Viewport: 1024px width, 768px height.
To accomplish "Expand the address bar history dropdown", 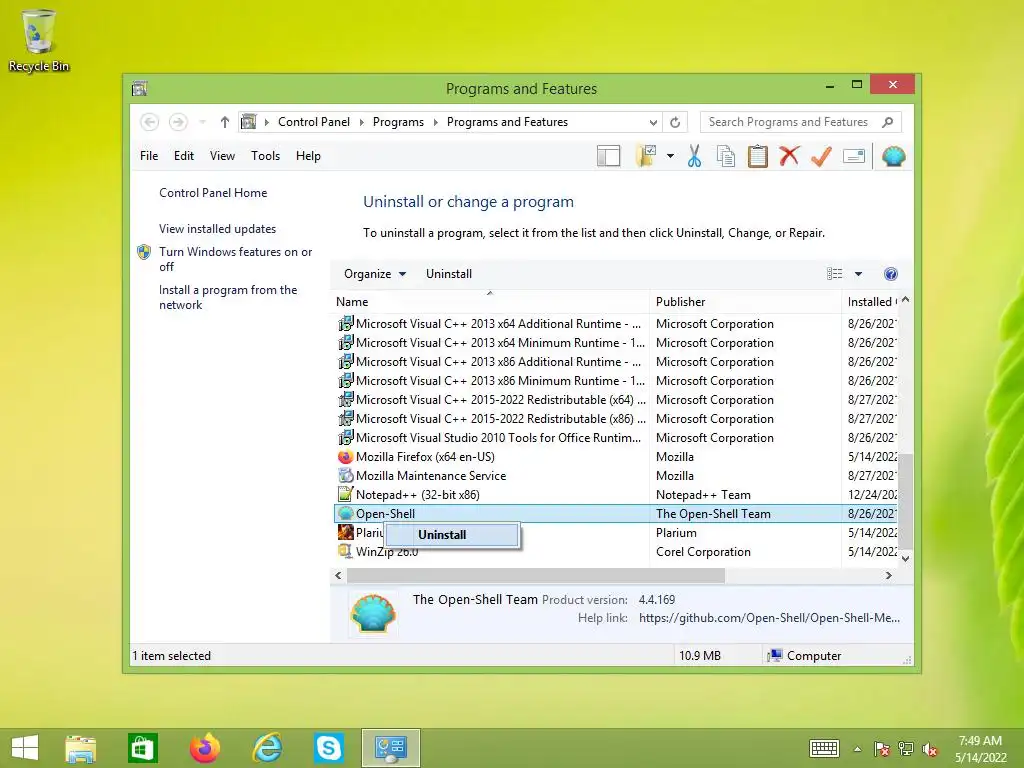I will point(653,122).
